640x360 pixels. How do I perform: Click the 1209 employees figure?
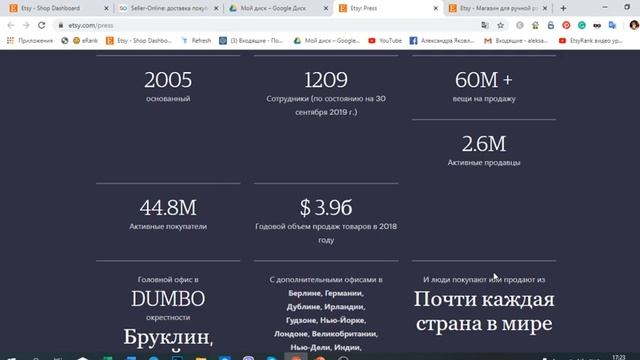(x=326, y=80)
